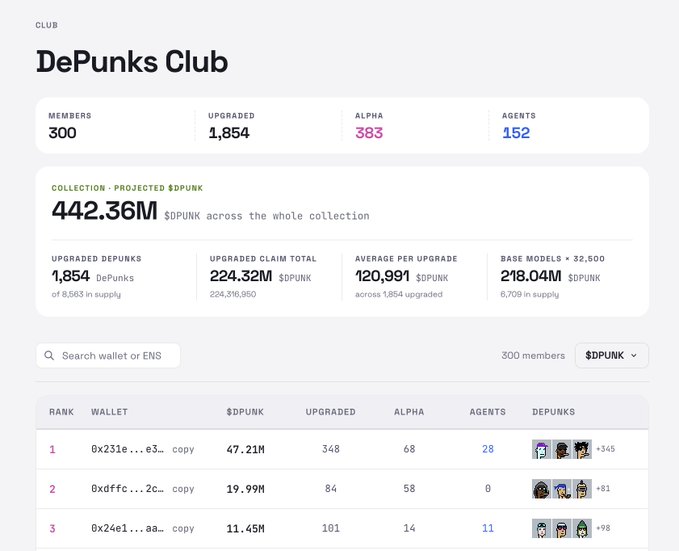Screen dimensions: 679x551
Task: Click the CLUB breadcrumb label
Action: click(x=46, y=25)
